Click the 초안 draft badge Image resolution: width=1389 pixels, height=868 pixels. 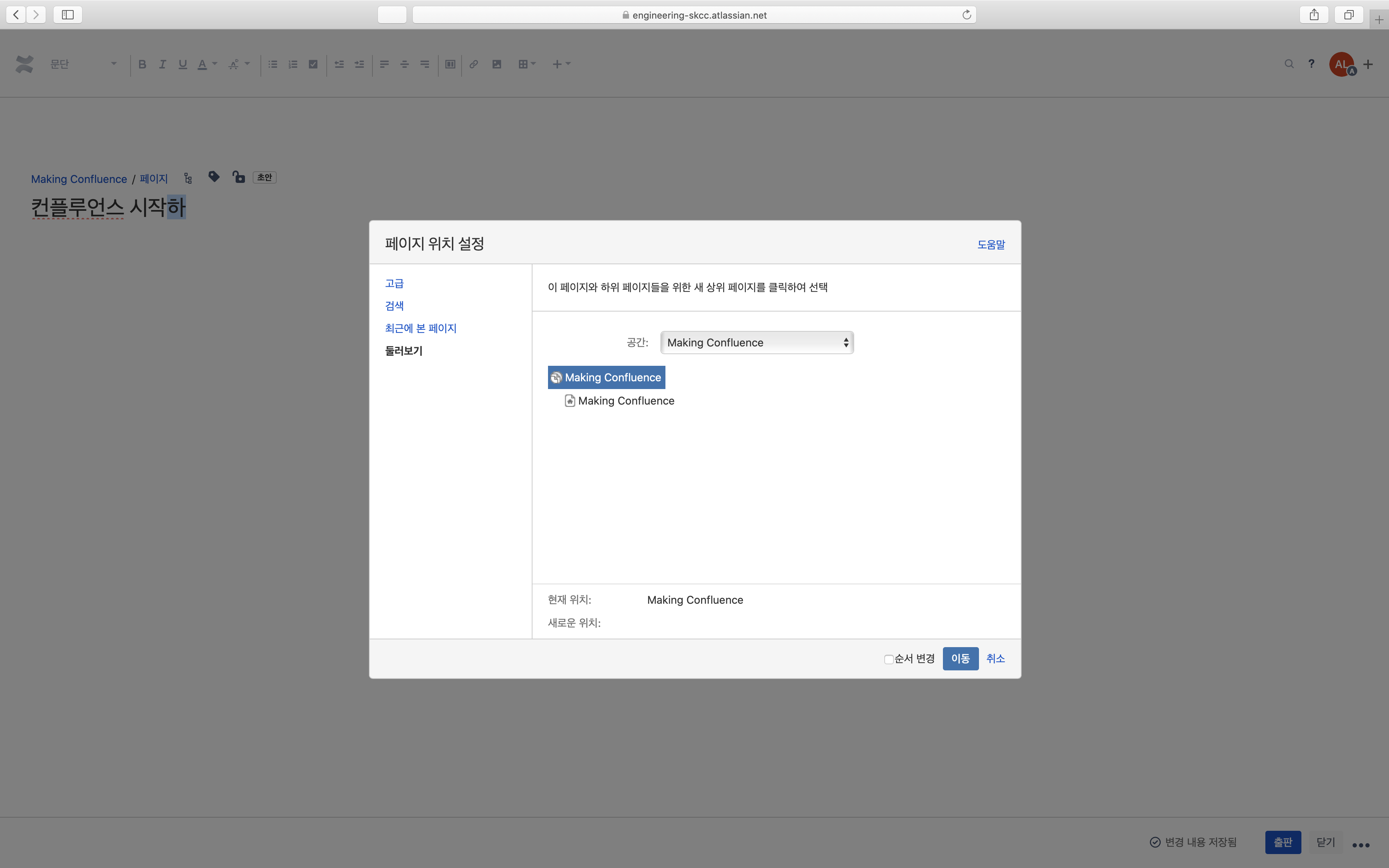point(265,177)
